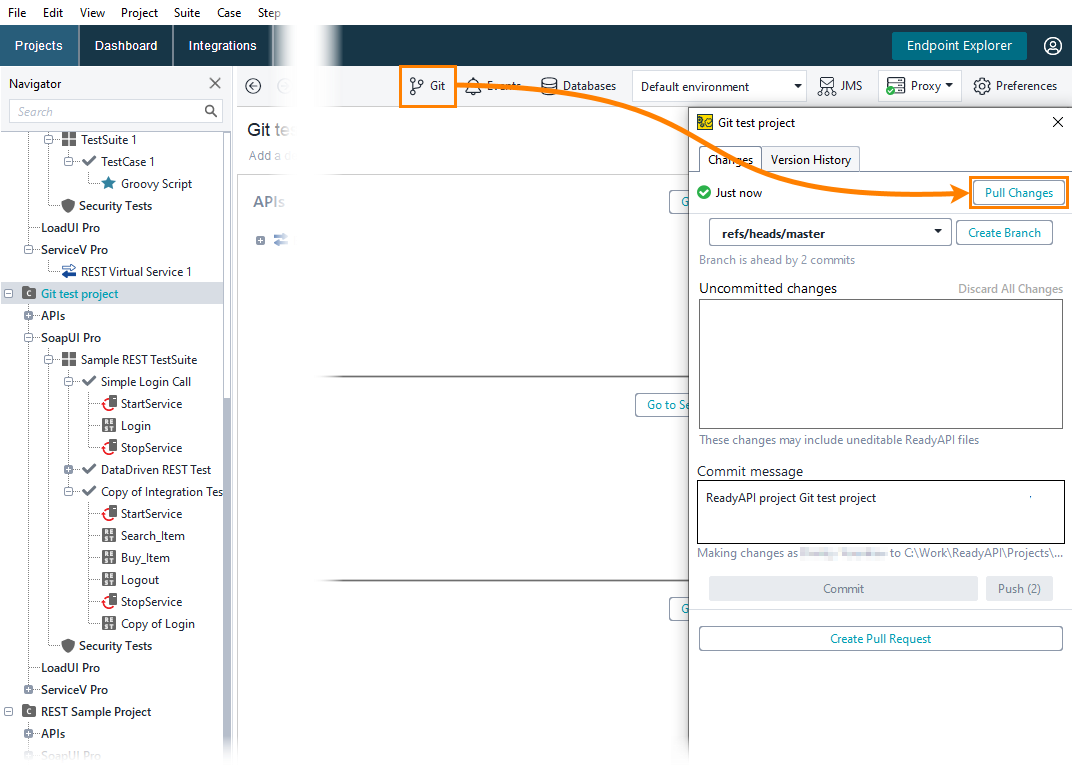The height and width of the screenshot is (766, 1072).
Task: Select the Groovy Script star icon
Action: pyautogui.click(x=109, y=183)
